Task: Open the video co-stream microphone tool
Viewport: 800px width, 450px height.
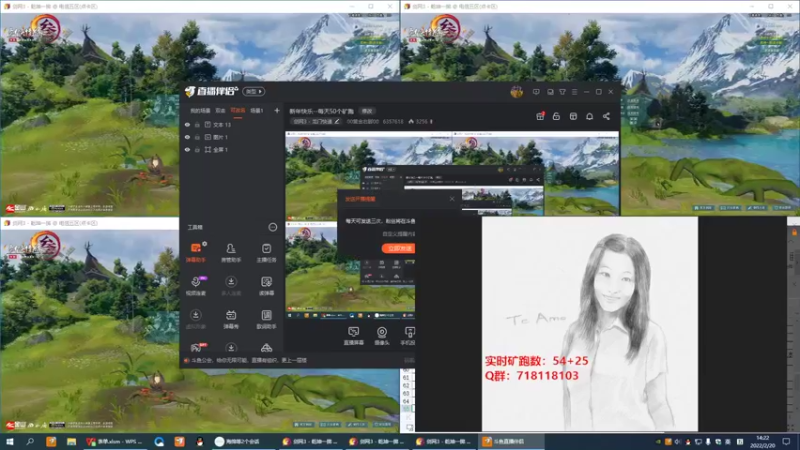Action: (195, 286)
